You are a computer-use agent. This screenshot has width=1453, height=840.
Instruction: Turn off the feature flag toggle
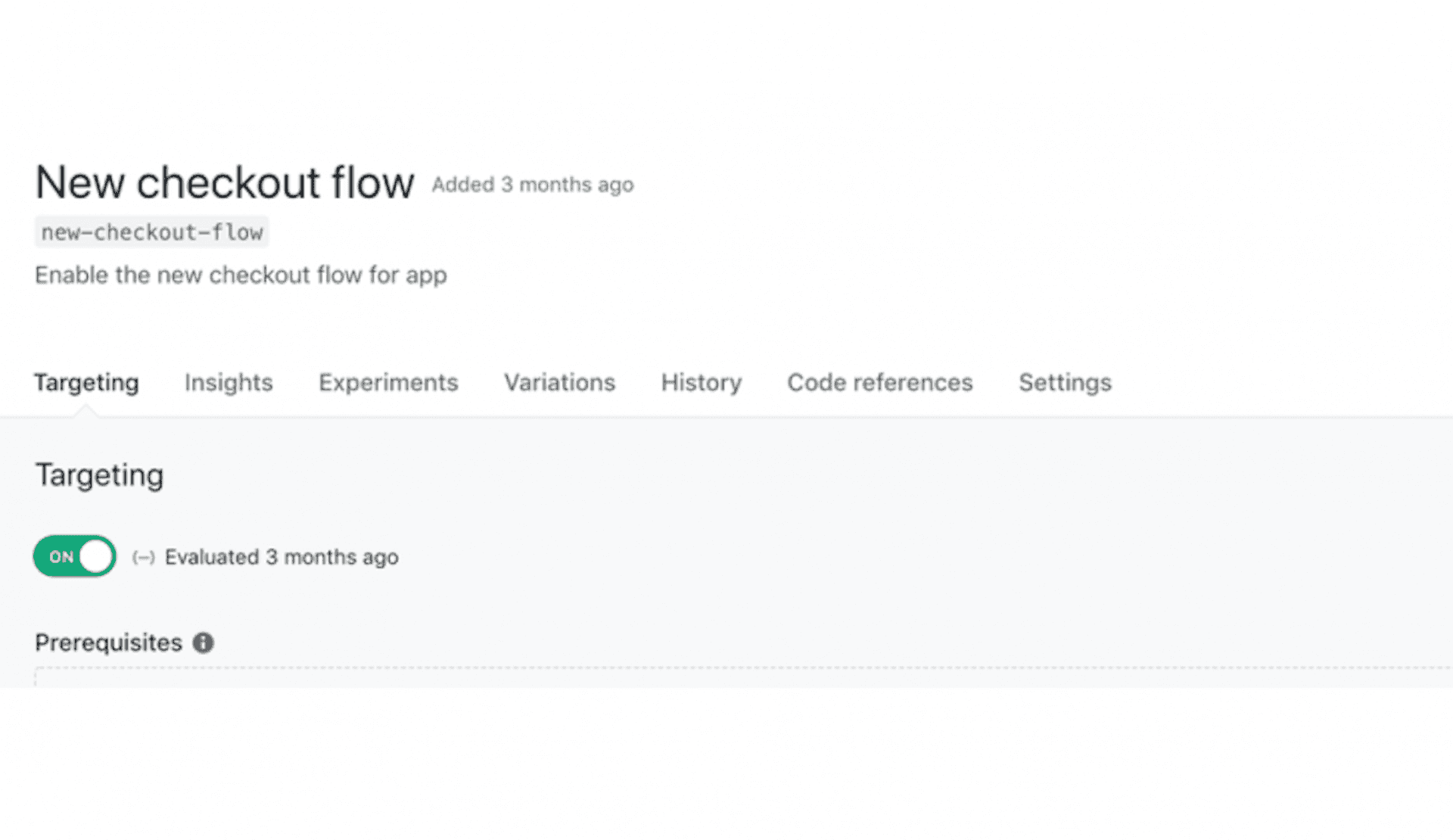pyautogui.click(x=74, y=556)
